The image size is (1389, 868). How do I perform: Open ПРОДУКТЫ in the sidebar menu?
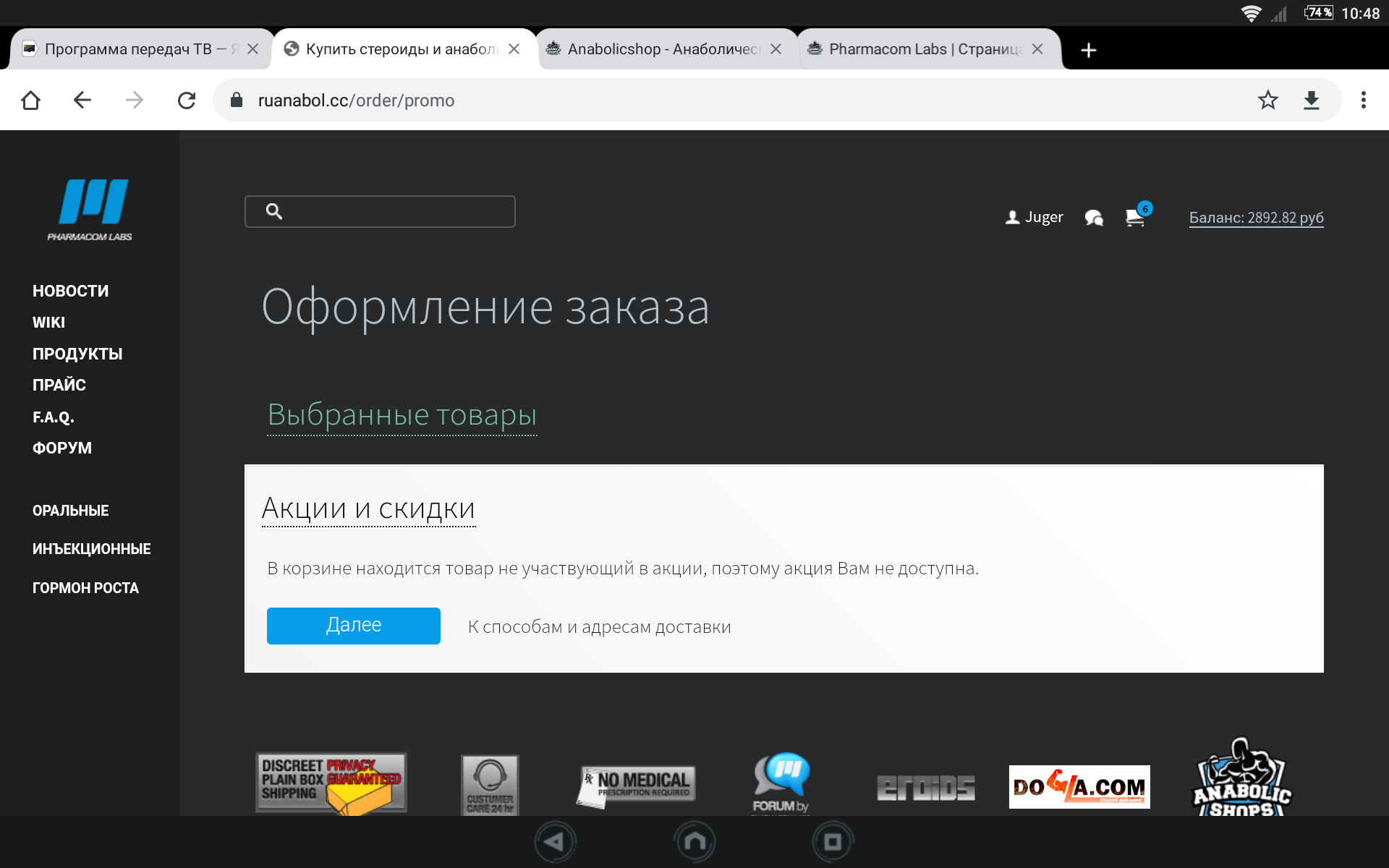[x=77, y=354]
